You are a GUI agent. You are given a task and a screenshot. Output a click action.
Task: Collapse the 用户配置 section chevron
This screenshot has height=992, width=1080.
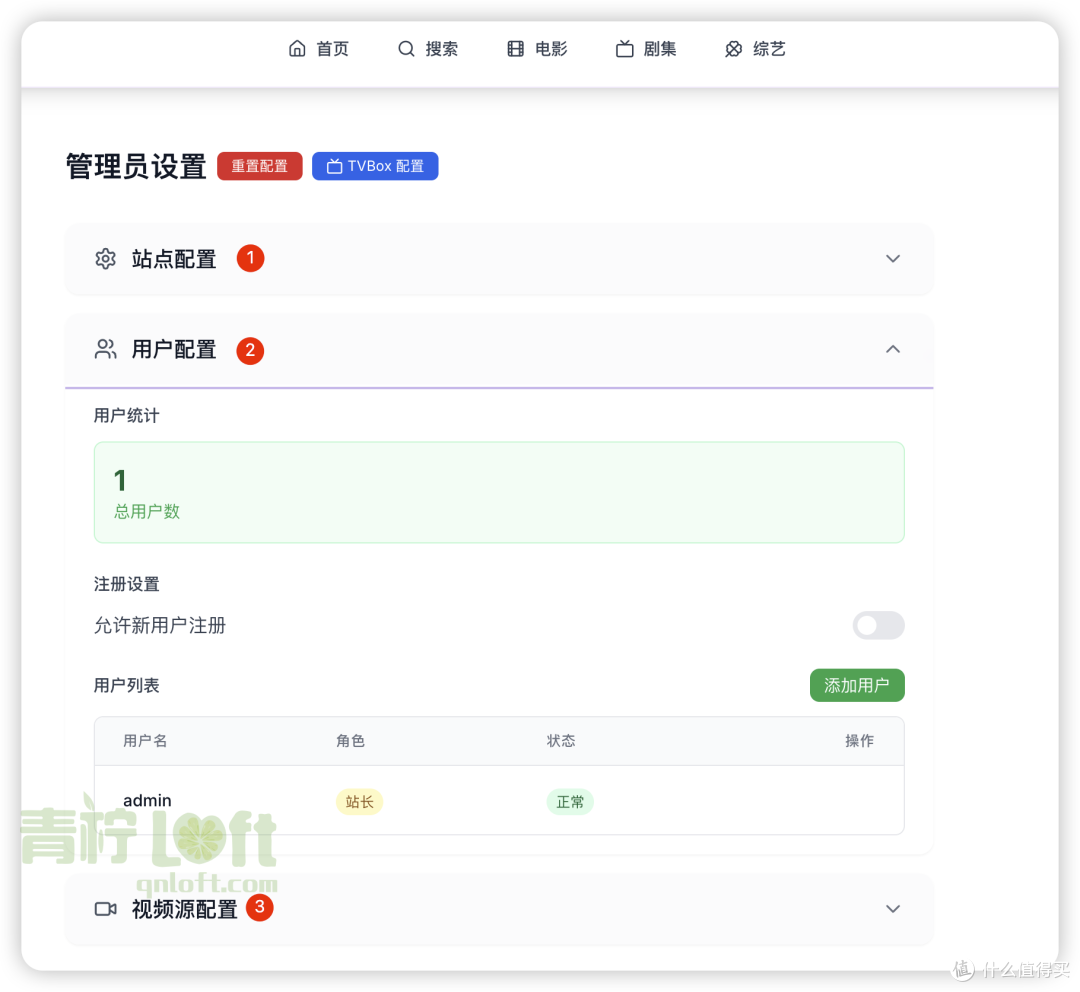pos(893,349)
